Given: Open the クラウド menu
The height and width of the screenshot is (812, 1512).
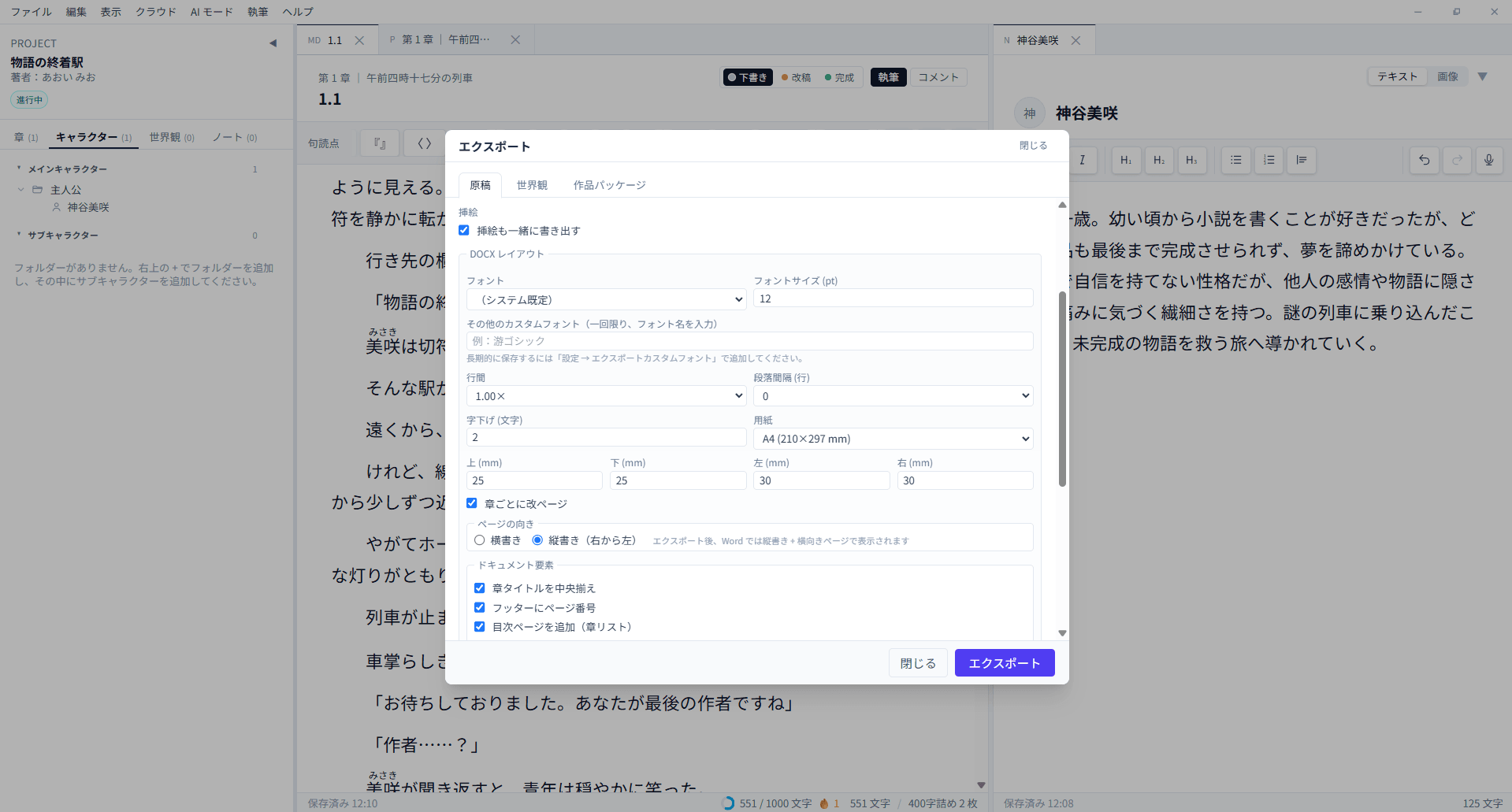Looking at the screenshot, I should click(x=156, y=12).
